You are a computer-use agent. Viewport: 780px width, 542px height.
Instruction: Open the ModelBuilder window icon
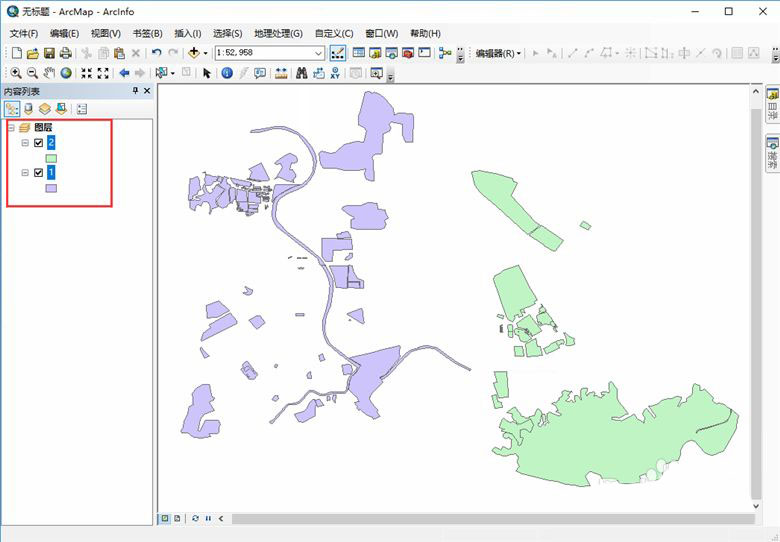pyautogui.click(x=445, y=53)
